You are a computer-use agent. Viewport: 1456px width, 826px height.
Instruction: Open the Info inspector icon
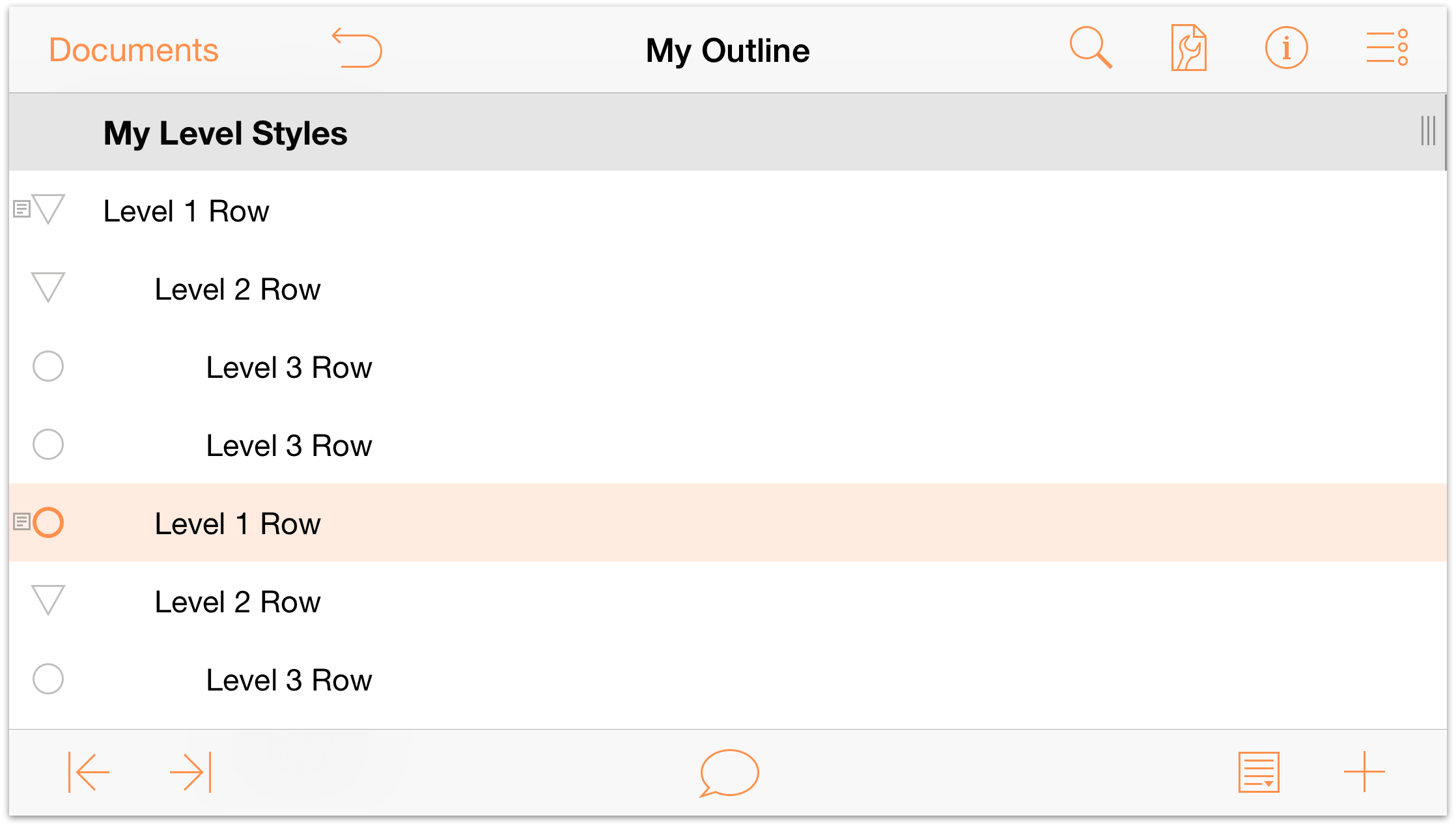pos(1286,48)
